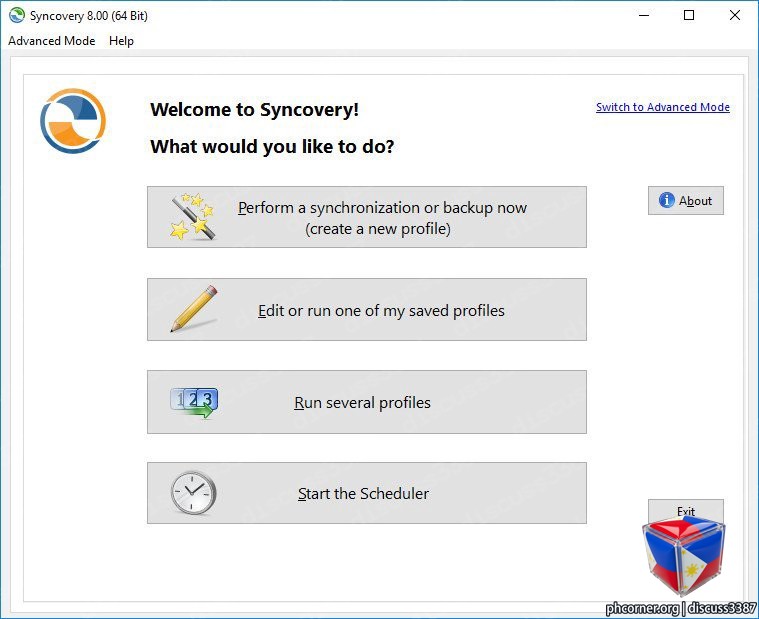Follow the Switch to Advanced Mode link
The height and width of the screenshot is (619, 759).
[x=663, y=107]
